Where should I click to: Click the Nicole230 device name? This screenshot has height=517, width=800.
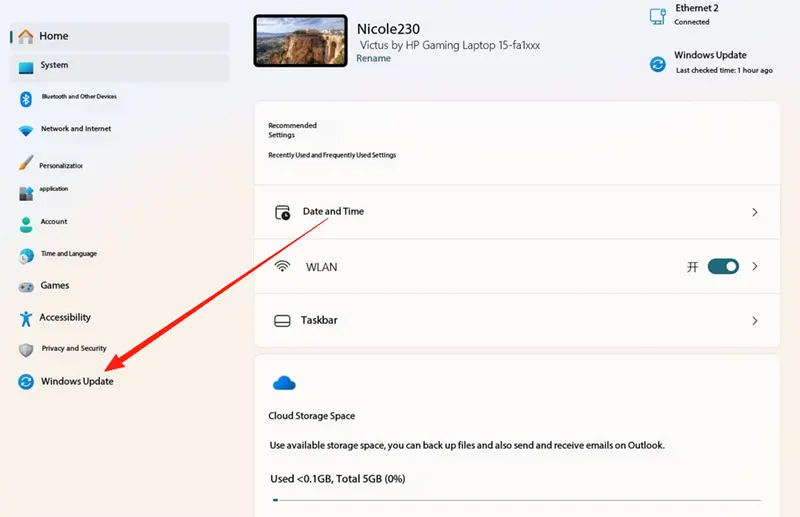coord(388,29)
